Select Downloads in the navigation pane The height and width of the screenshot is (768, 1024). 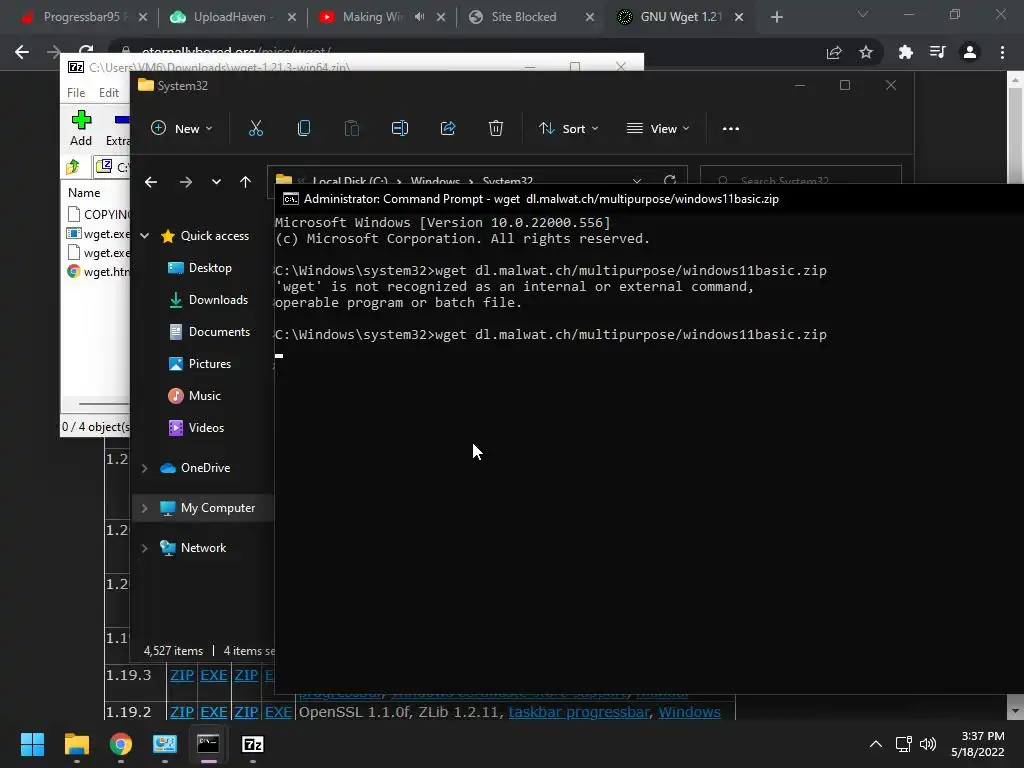218,300
